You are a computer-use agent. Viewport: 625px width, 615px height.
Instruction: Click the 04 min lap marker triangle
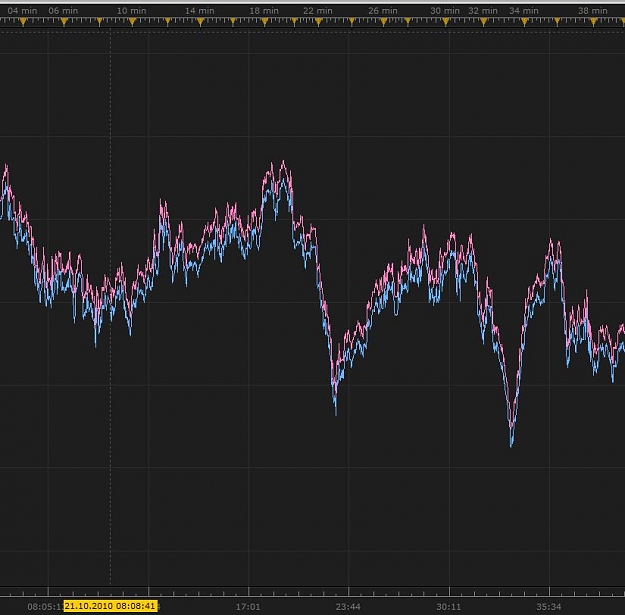tap(23, 22)
